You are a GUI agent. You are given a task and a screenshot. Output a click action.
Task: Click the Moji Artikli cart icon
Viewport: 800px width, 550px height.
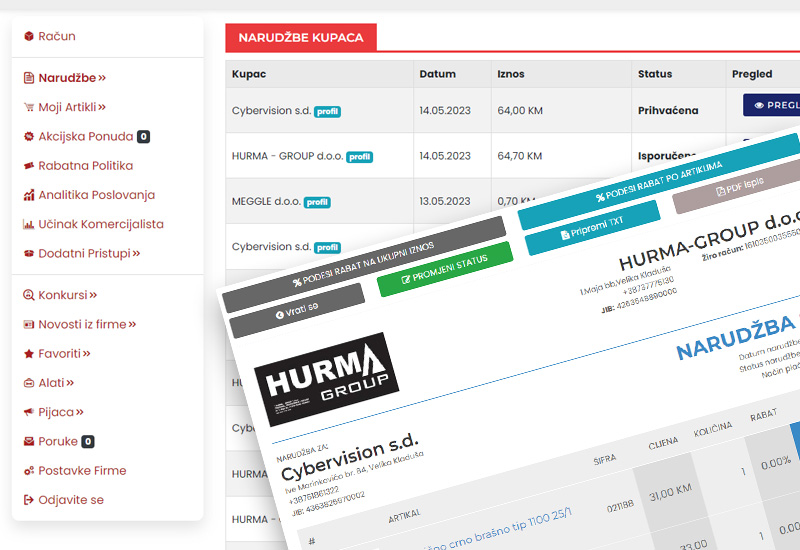[x=29, y=107]
